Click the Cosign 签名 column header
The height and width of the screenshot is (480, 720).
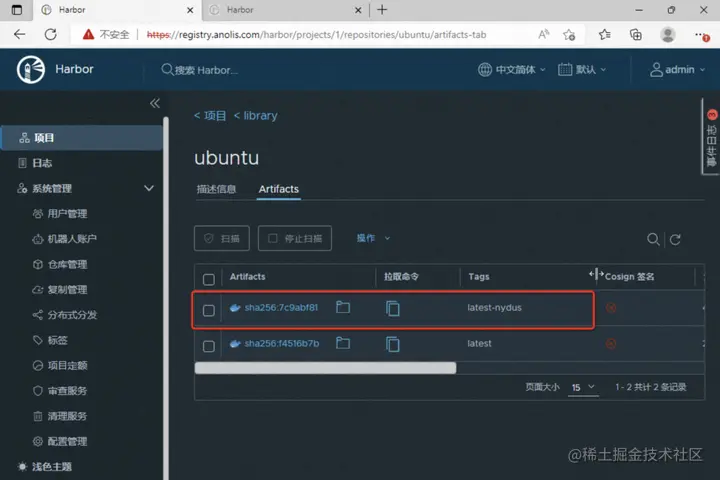630,277
